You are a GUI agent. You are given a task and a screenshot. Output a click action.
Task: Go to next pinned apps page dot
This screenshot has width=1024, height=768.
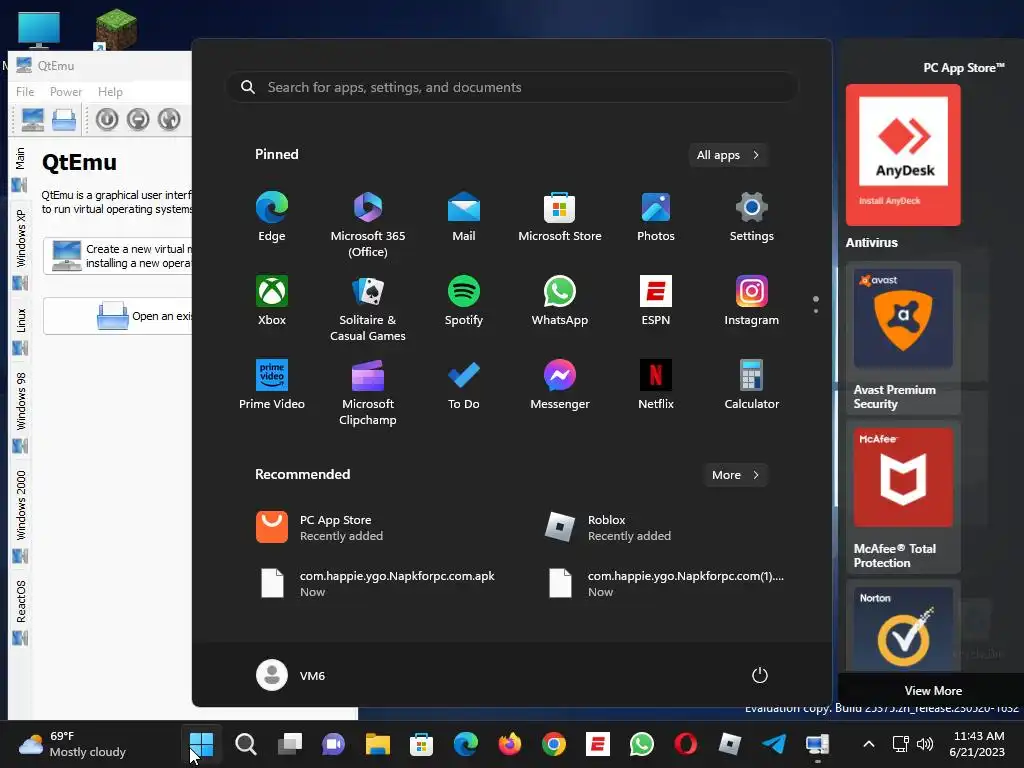[x=816, y=311]
